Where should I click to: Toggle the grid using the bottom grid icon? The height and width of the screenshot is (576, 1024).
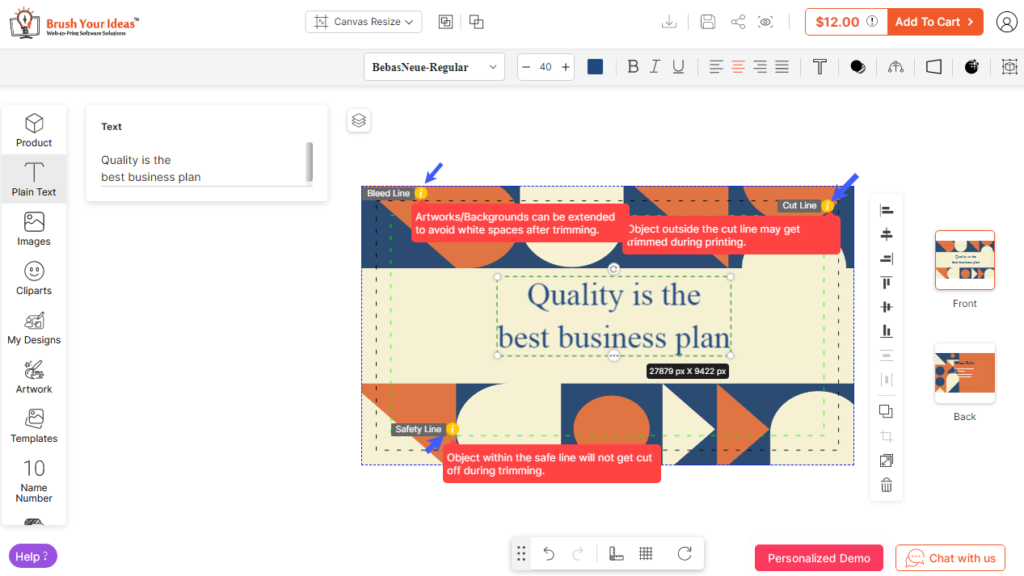pyautogui.click(x=646, y=553)
